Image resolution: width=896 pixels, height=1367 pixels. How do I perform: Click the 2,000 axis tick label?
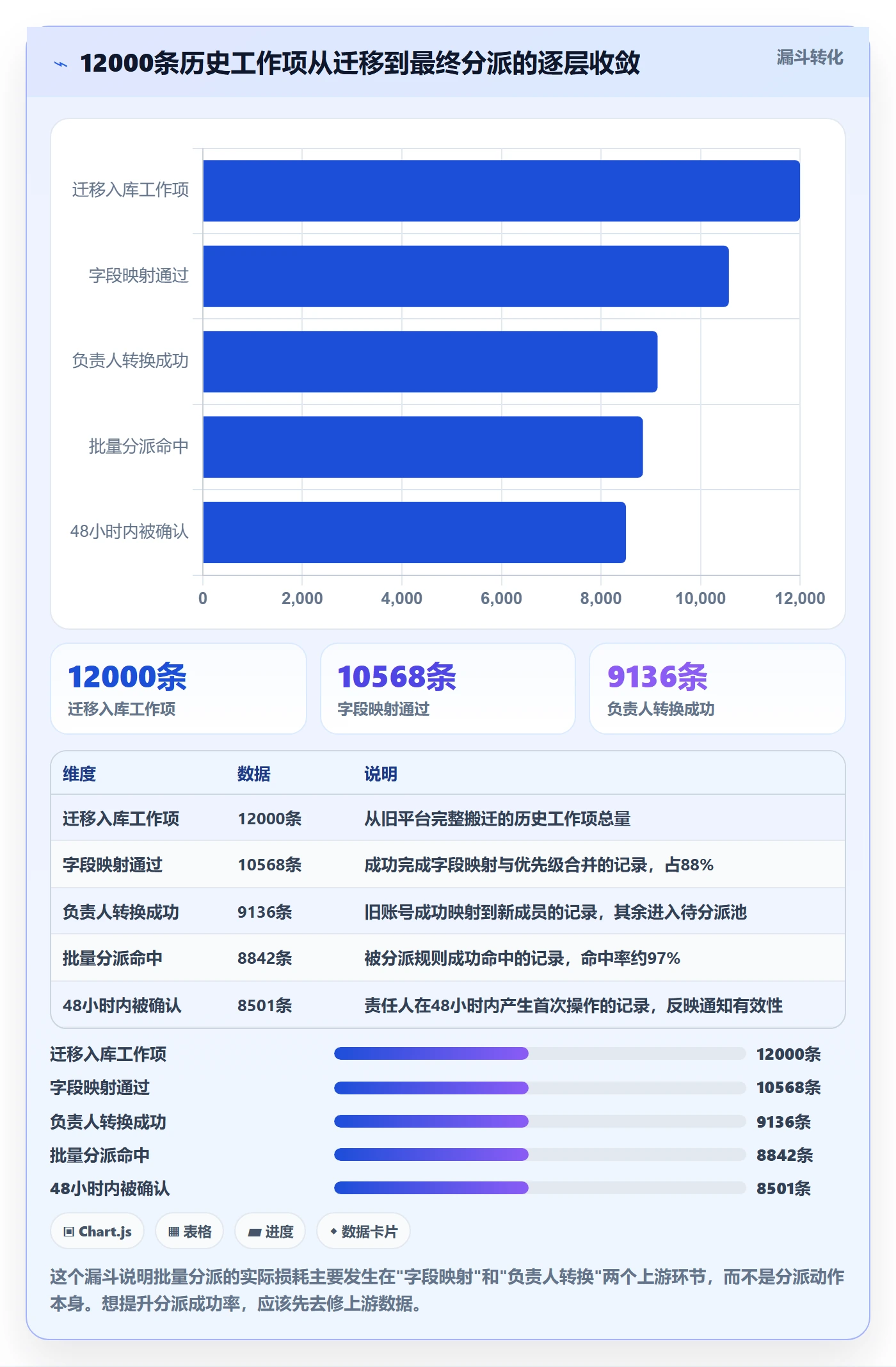tap(302, 598)
